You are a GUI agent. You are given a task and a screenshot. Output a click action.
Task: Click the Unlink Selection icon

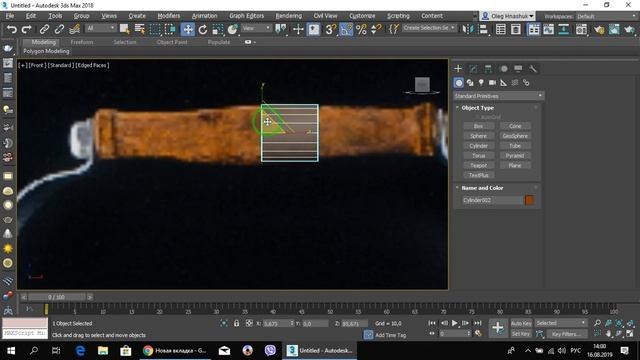click(59, 29)
